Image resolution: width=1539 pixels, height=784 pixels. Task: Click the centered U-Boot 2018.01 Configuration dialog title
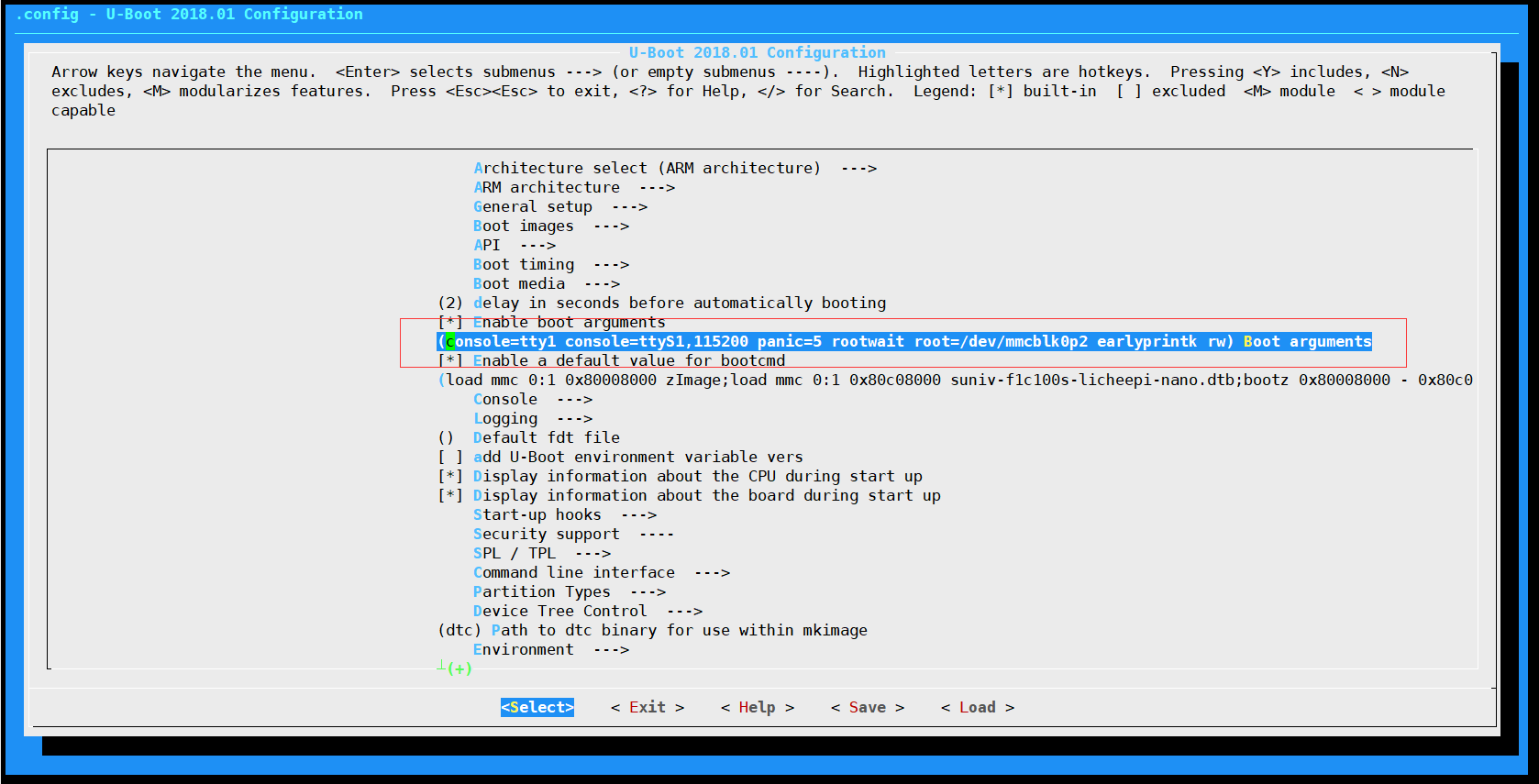[758, 52]
